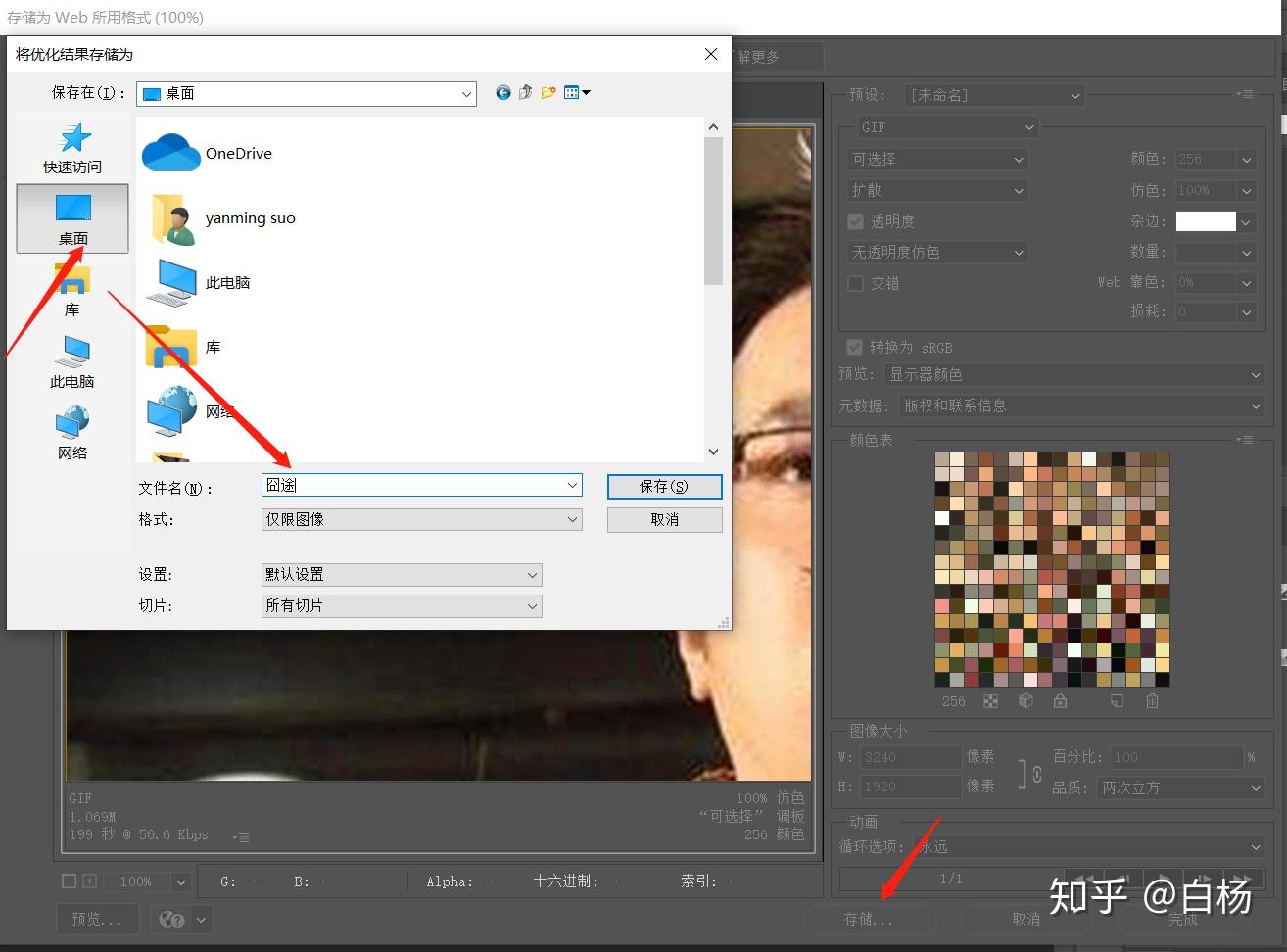Click the Network (网络) sidebar icon

click(72, 434)
